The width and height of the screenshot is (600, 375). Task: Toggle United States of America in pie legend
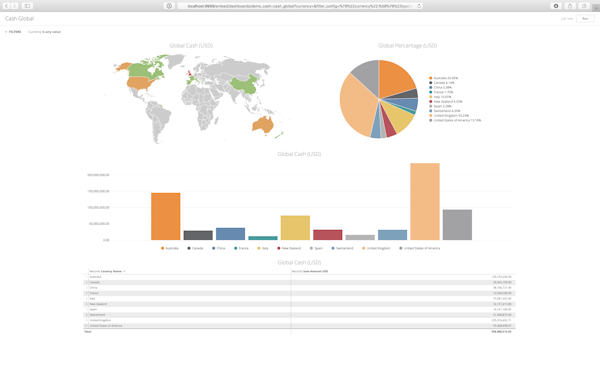455,120
